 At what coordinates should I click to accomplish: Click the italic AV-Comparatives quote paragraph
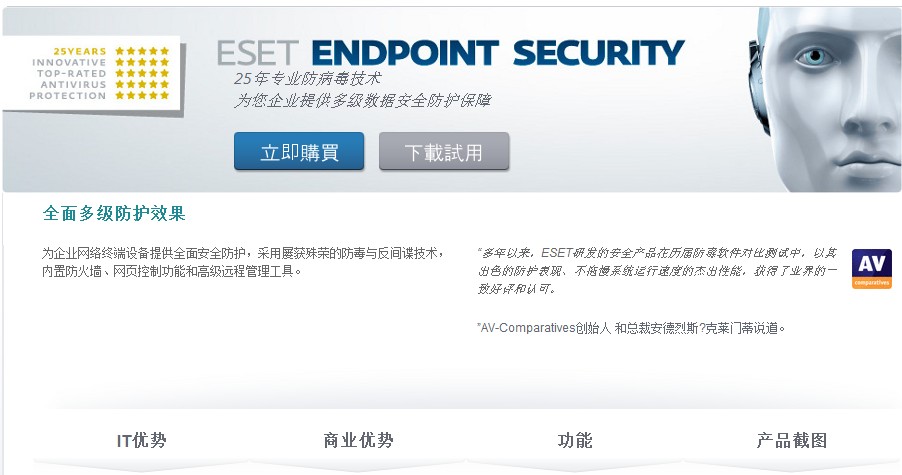(x=656, y=271)
